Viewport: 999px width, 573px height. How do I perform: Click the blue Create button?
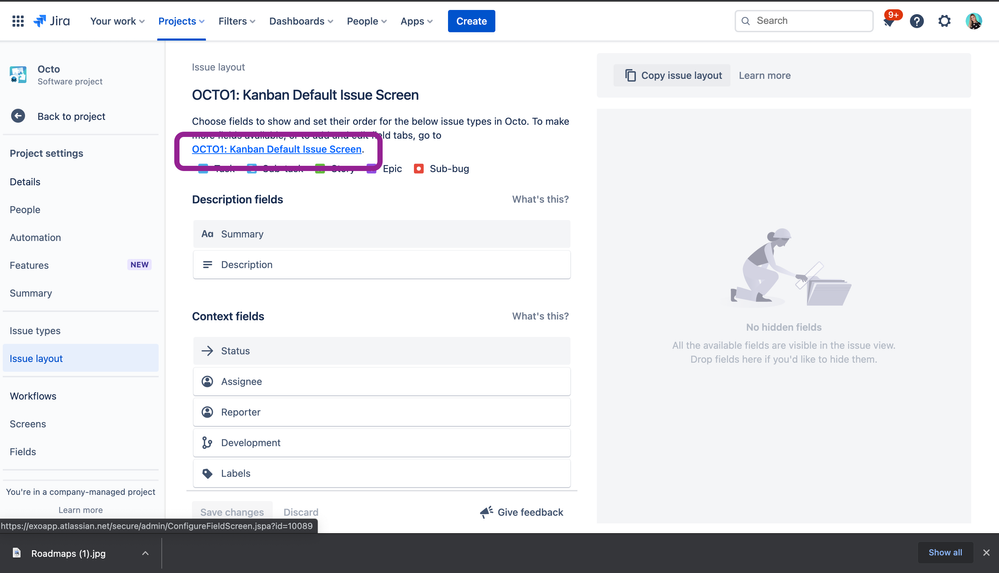tap(471, 21)
